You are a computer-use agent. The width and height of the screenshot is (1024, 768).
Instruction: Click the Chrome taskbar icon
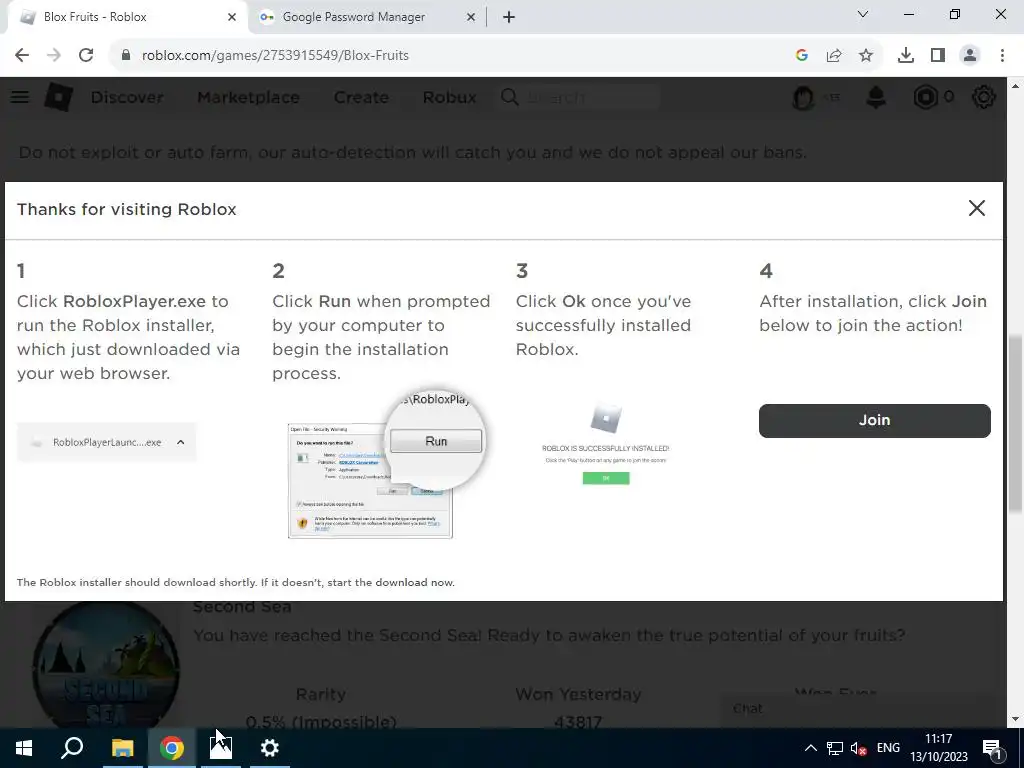coord(172,748)
